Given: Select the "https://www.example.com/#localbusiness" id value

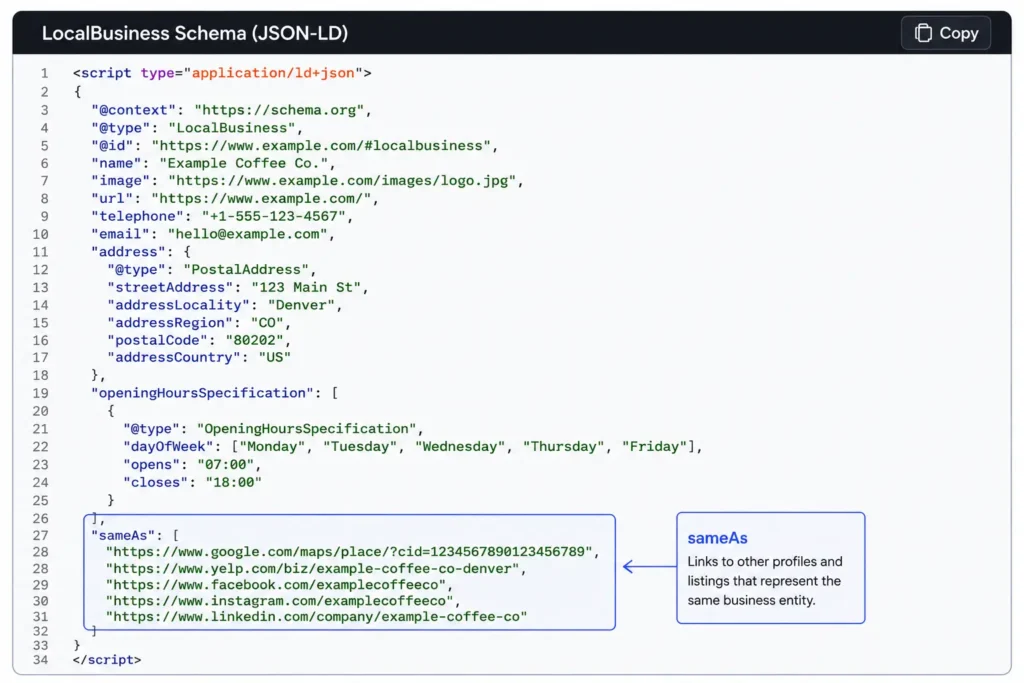Looking at the screenshot, I should pos(321,146).
